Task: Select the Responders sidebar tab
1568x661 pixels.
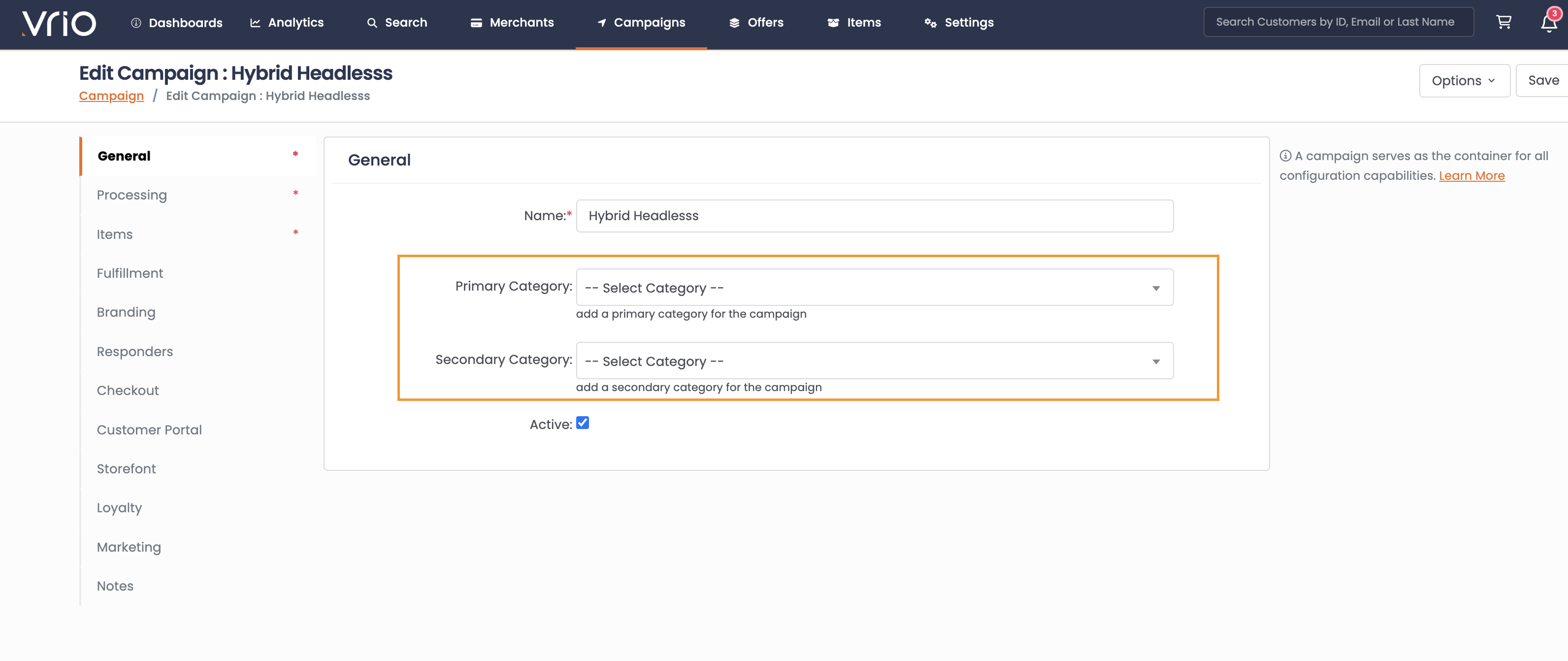Action: tap(198, 352)
